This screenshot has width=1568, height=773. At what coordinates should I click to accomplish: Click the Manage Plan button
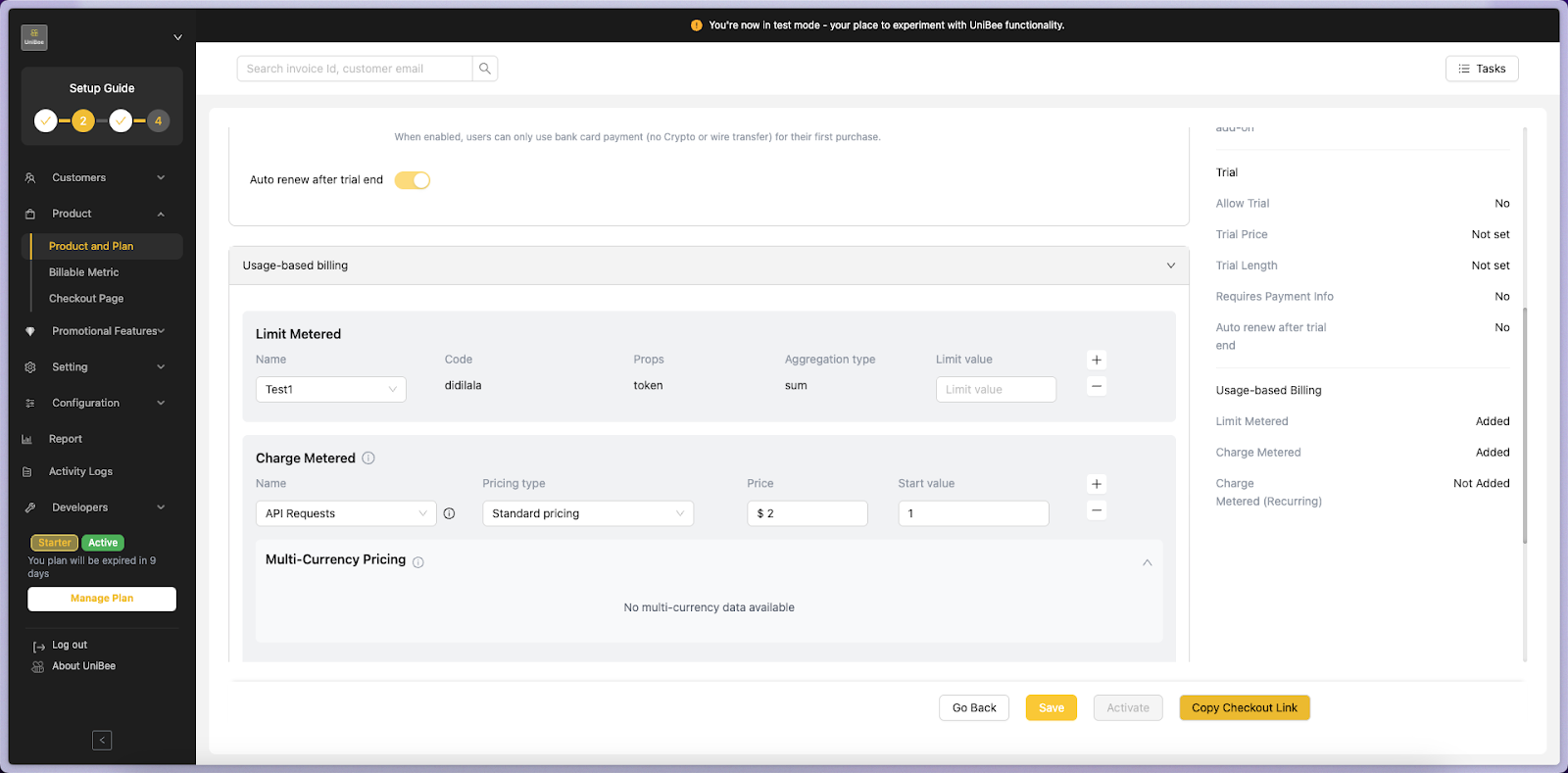(x=102, y=599)
